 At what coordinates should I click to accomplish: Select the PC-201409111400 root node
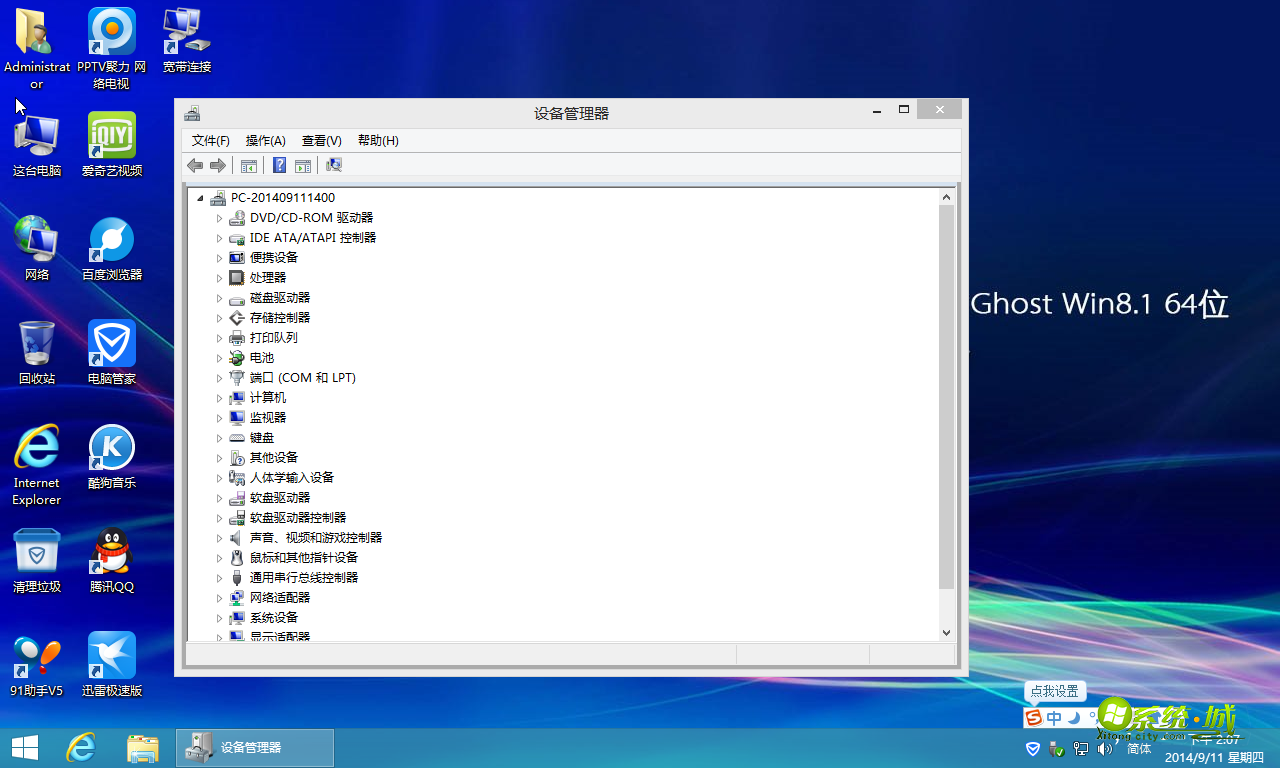click(280, 197)
